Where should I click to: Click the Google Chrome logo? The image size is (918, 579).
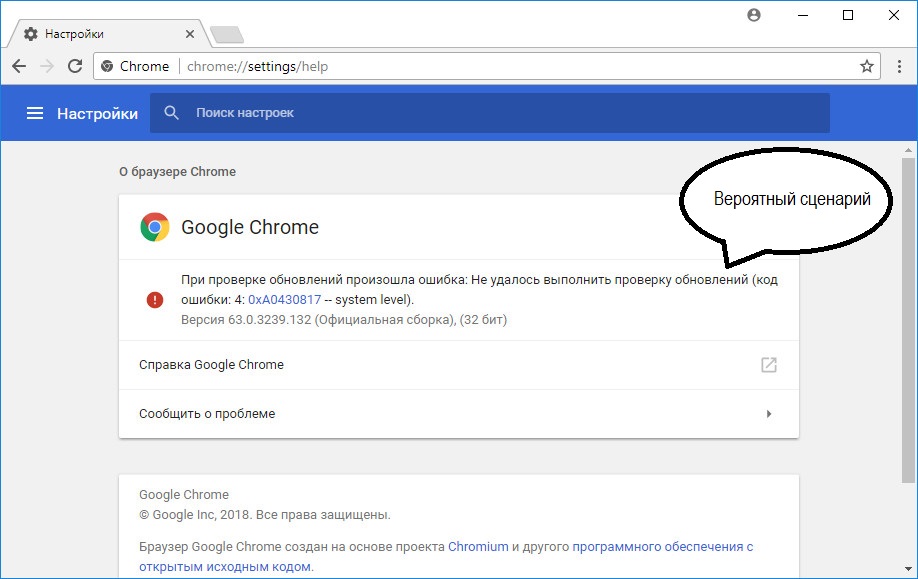(x=155, y=227)
